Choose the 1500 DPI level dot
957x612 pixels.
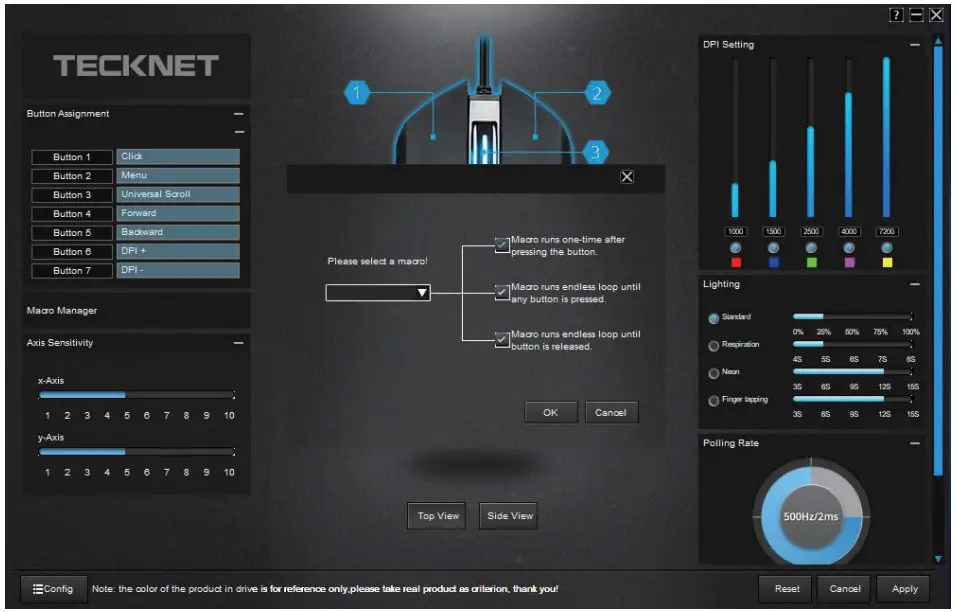pyautogui.click(x=773, y=248)
